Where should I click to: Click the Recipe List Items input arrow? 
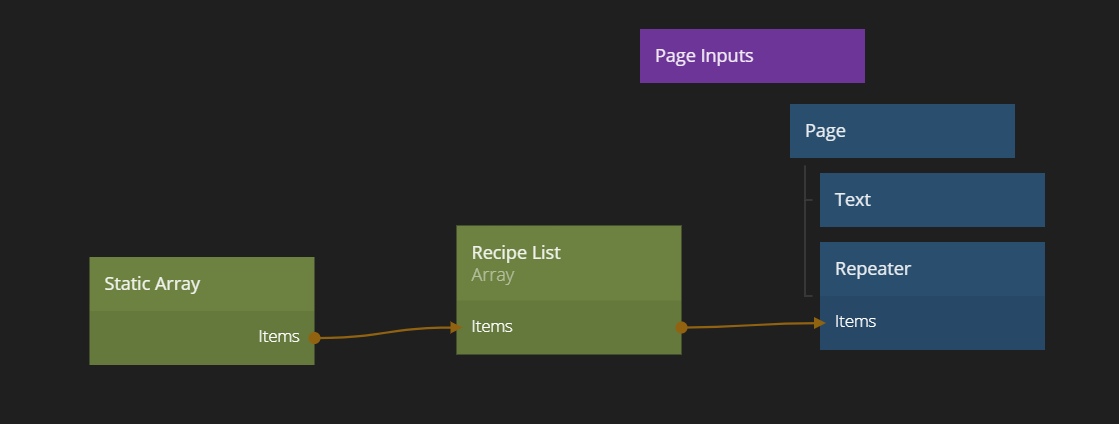pyautogui.click(x=456, y=327)
